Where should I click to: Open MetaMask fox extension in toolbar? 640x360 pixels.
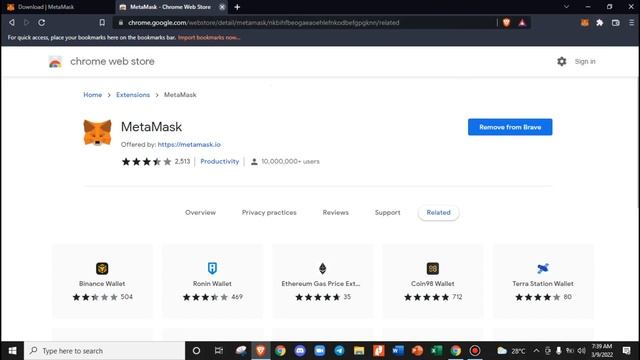point(584,23)
